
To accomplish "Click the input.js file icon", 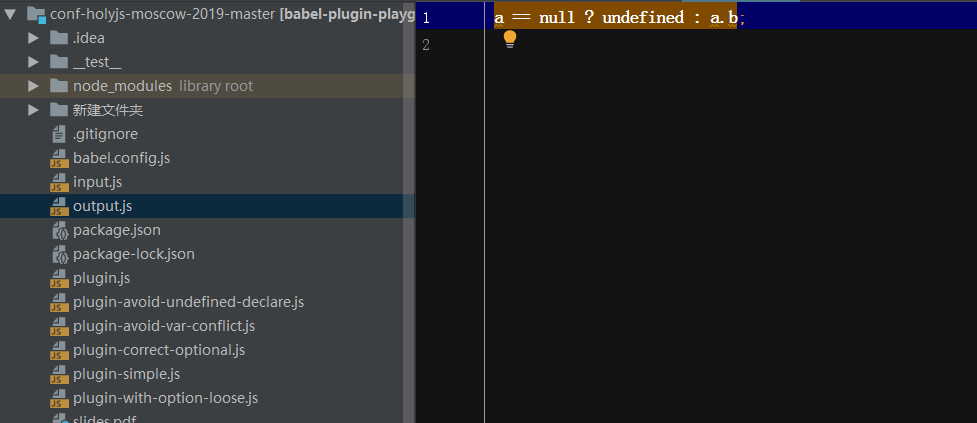I will click(58, 182).
